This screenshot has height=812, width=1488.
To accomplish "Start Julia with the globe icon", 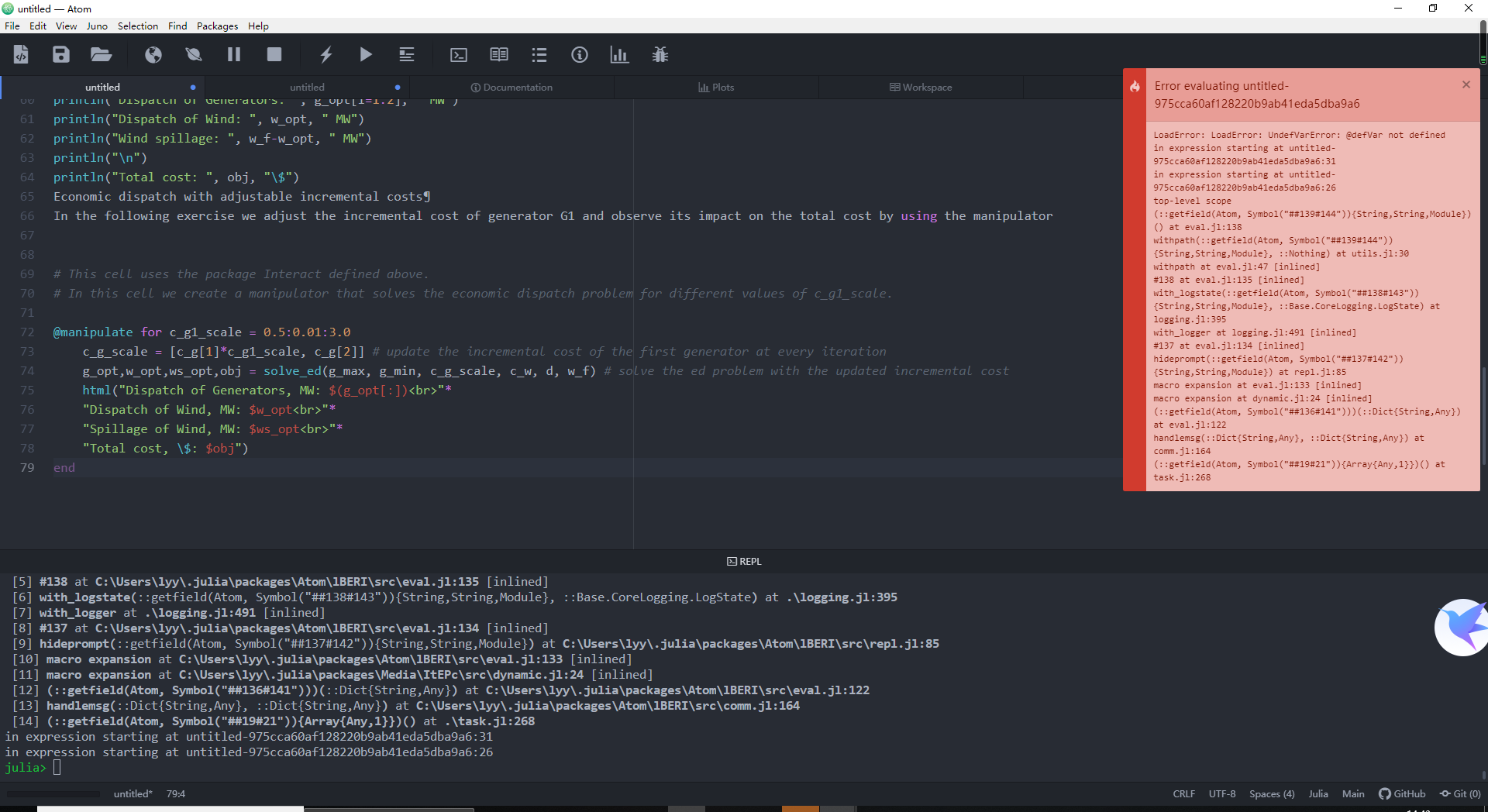I will click(153, 54).
